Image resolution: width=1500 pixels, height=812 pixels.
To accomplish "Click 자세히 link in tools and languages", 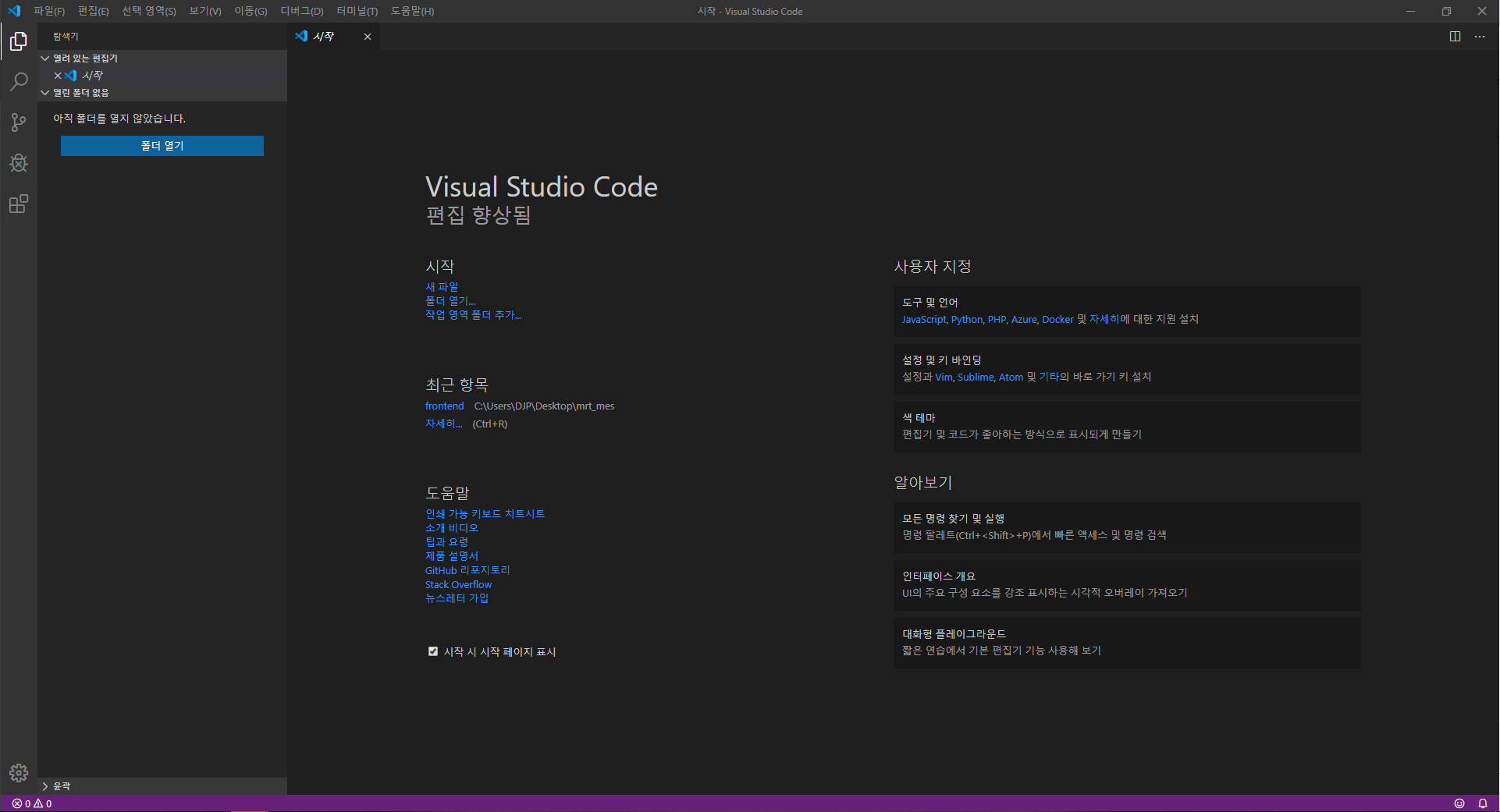I will click(1104, 319).
